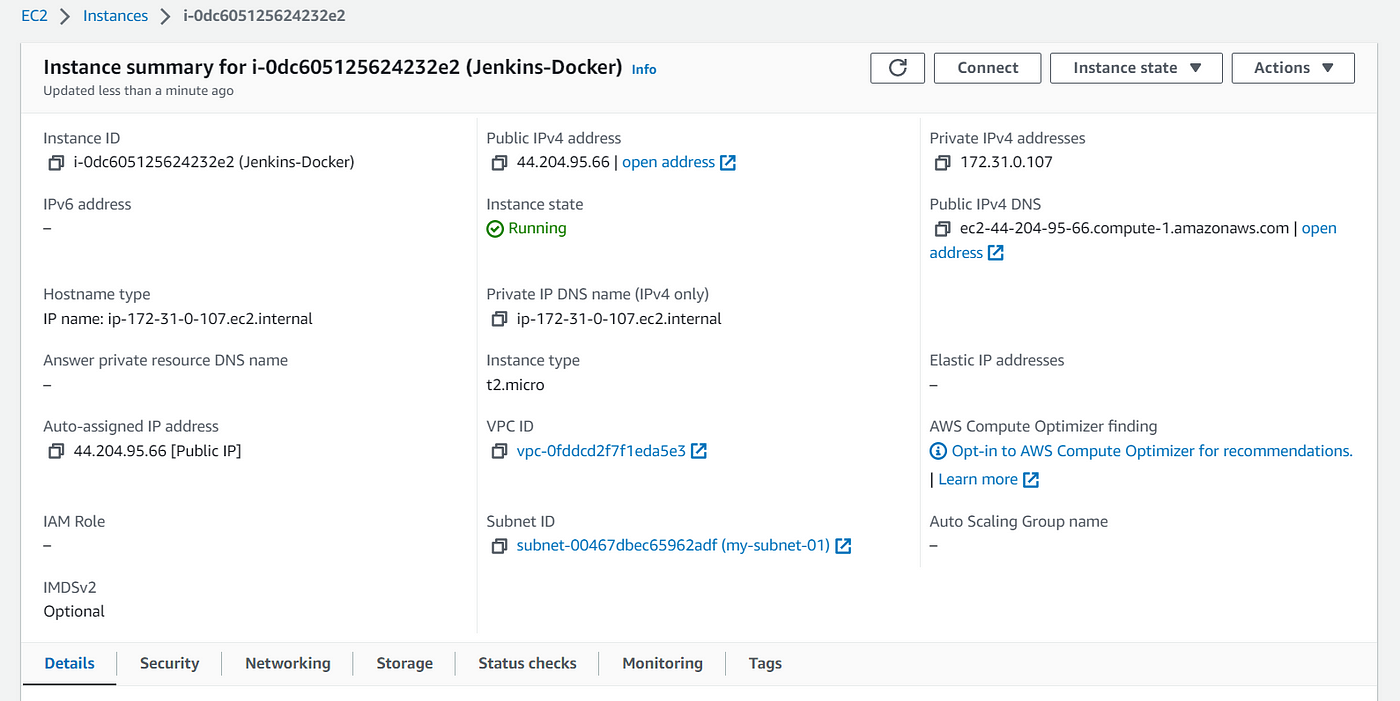Switch to the Storage tab
This screenshot has width=1400, height=701.
[404, 663]
